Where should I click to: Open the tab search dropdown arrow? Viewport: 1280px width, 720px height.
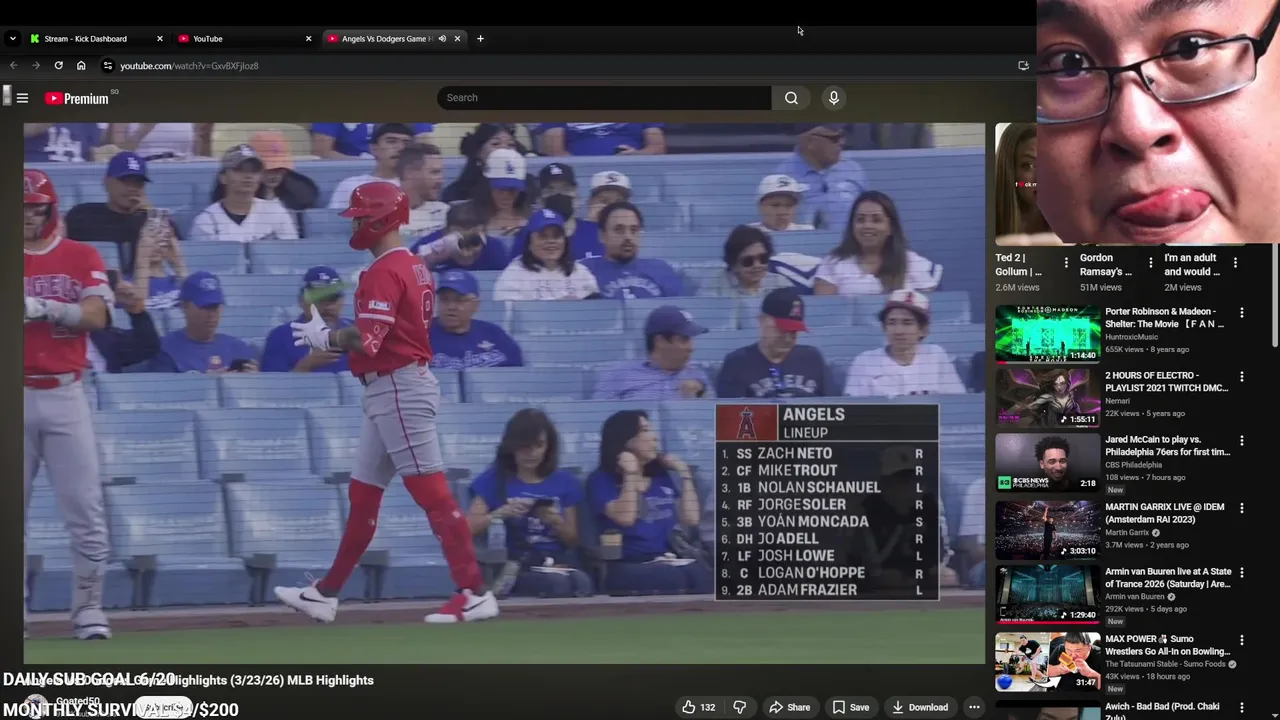tap(12, 39)
